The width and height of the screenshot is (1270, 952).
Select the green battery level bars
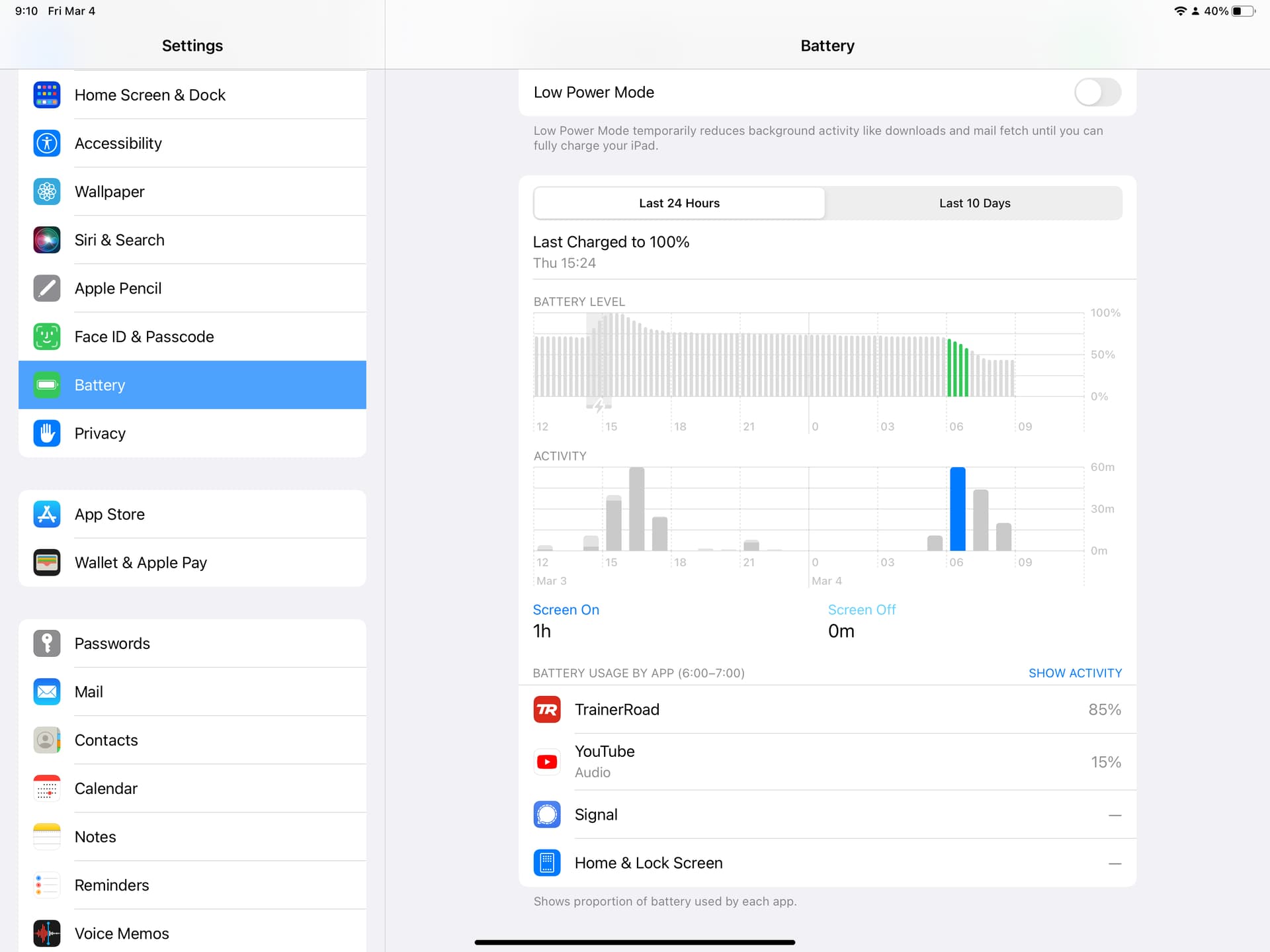pyautogui.click(x=958, y=368)
